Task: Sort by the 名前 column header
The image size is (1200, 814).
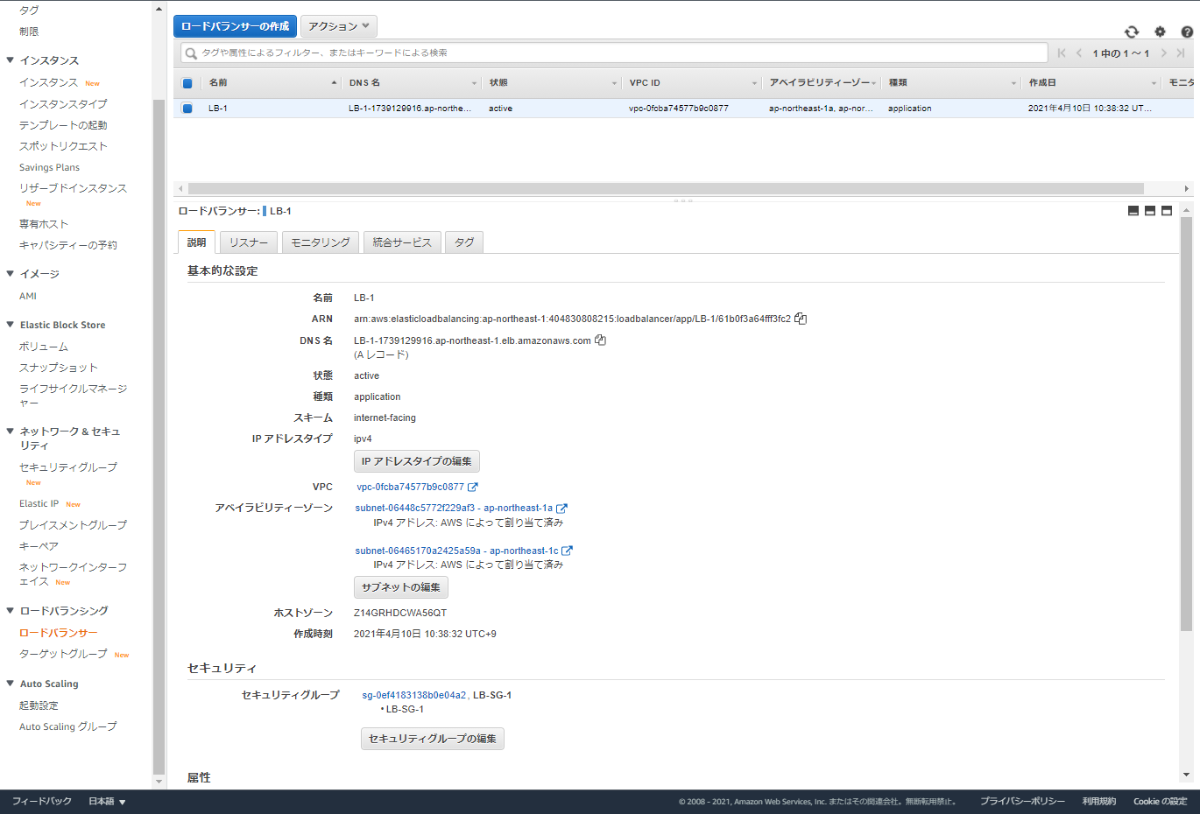Action: point(271,83)
